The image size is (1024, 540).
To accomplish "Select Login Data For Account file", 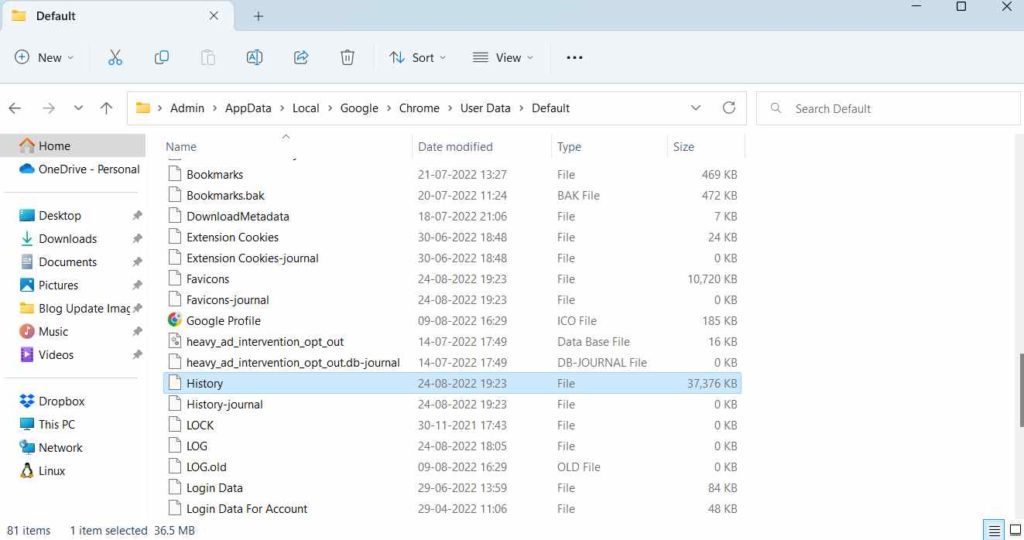I will pos(452,509).
